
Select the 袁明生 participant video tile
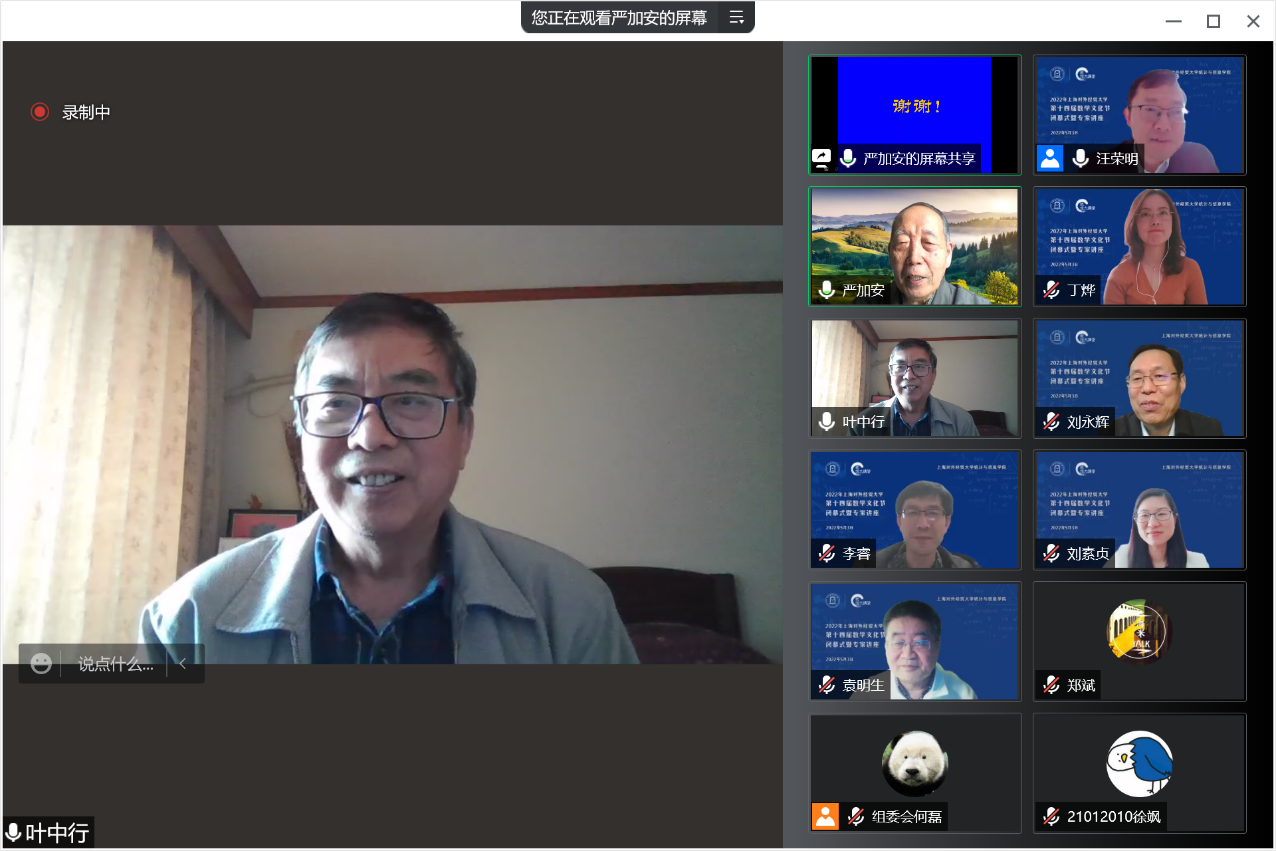(915, 641)
